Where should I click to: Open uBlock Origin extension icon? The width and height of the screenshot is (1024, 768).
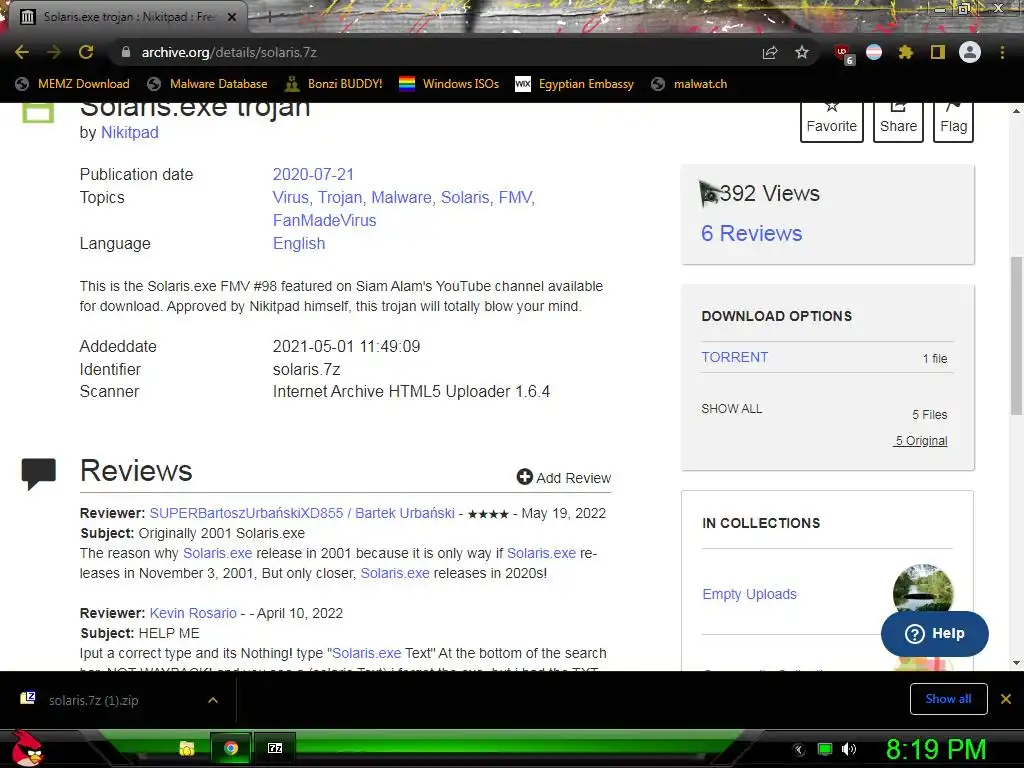[x=843, y=54]
